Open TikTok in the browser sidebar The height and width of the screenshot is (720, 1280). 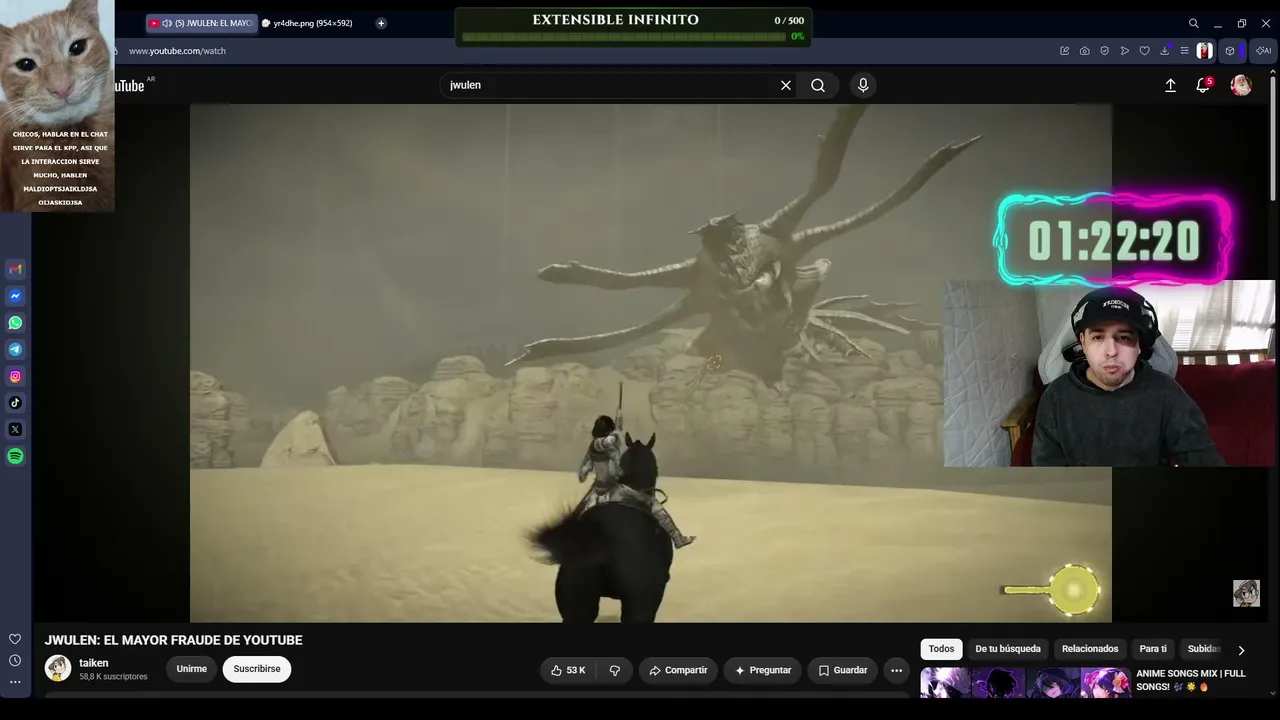coord(15,403)
